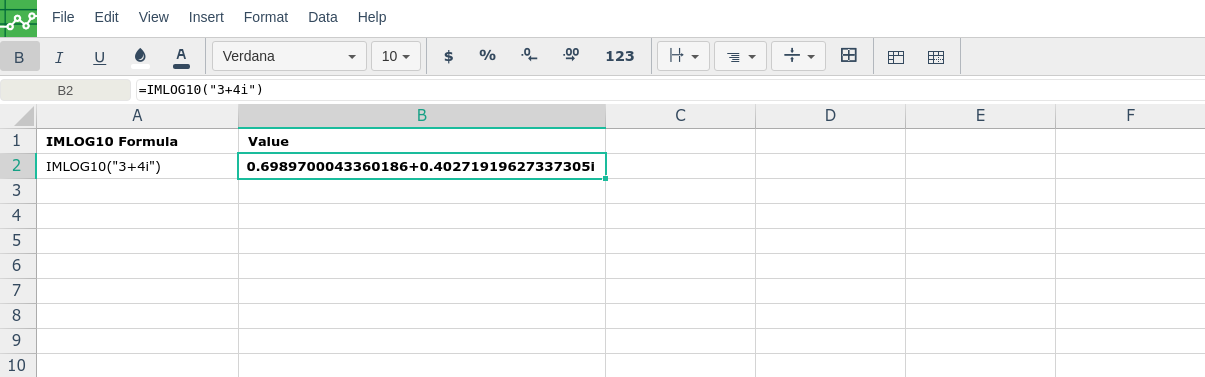The height and width of the screenshot is (377, 1205).
Task: Apply currency dollar format
Action: (448, 56)
